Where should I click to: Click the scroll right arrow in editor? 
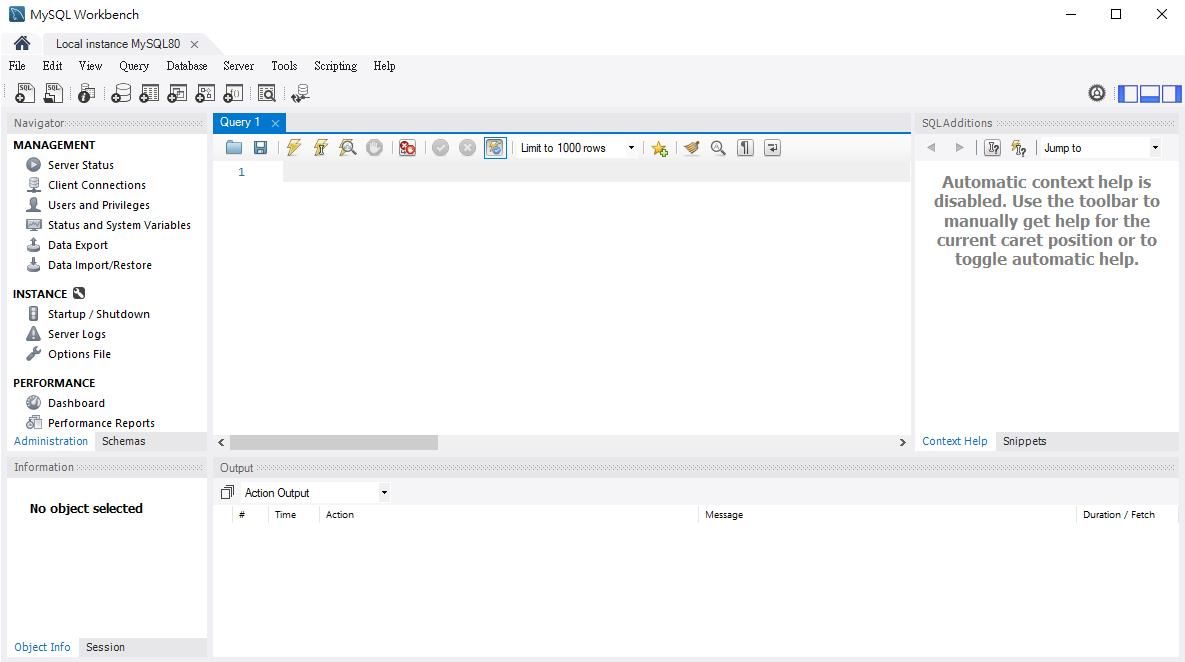point(902,442)
